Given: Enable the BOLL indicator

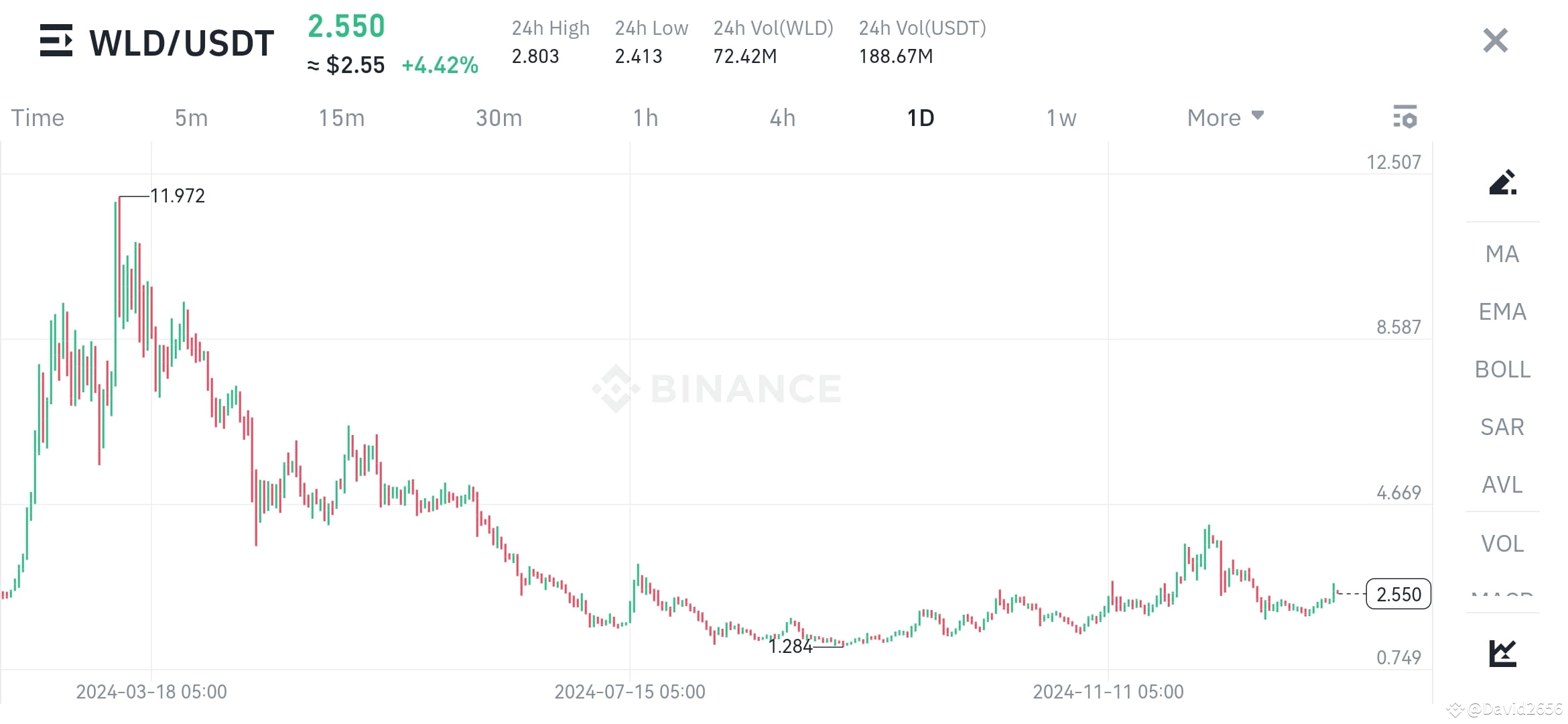Looking at the screenshot, I should pyautogui.click(x=1502, y=369).
